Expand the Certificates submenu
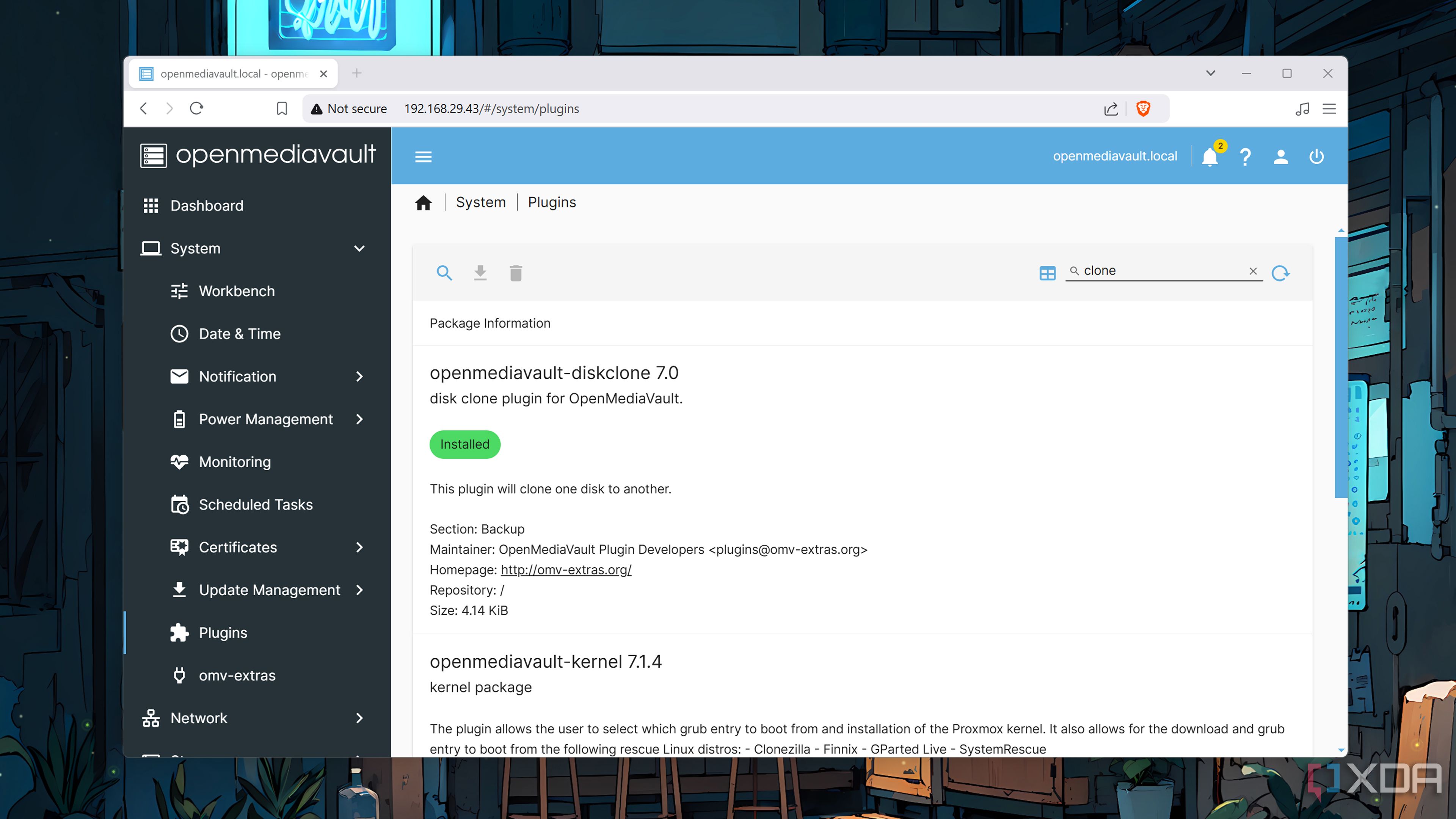The height and width of the screenshot is (819, 1456). tap(359, 547)
